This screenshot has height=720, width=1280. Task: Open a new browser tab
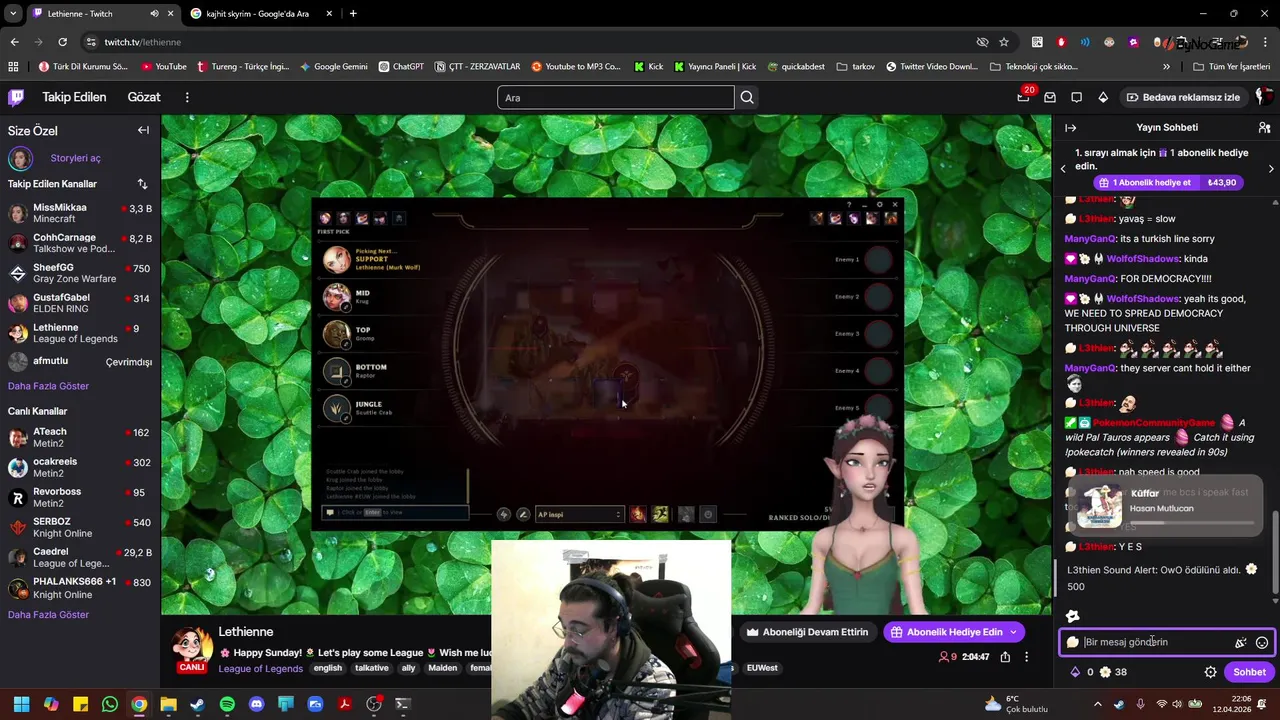click(353, 14)
